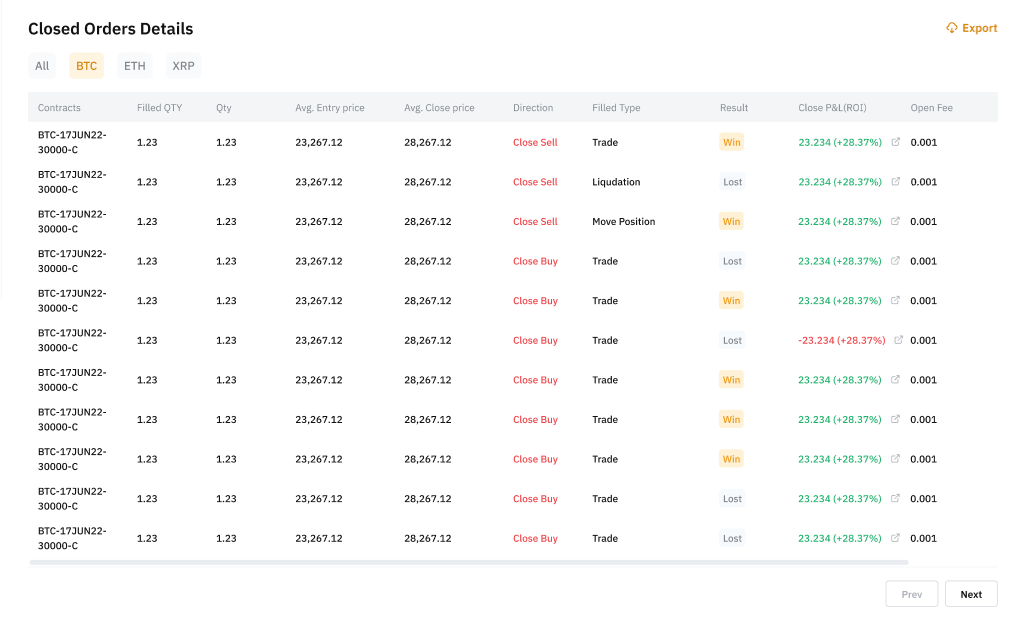Open share icon in the Liqudation row
Viewport: 1022px width, 626px height.
click(x=895, y=182)
